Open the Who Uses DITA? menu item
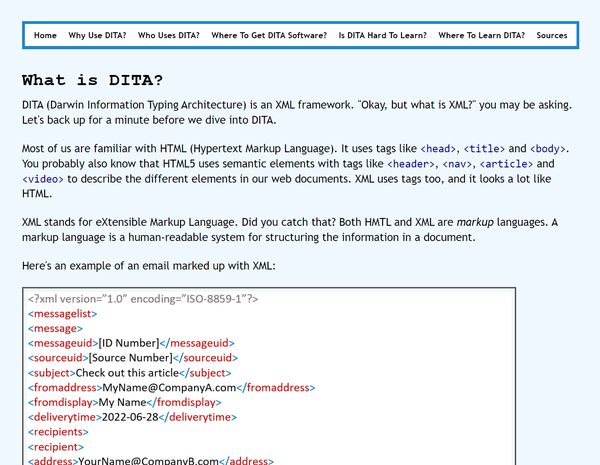 click(x=168, y=35)
